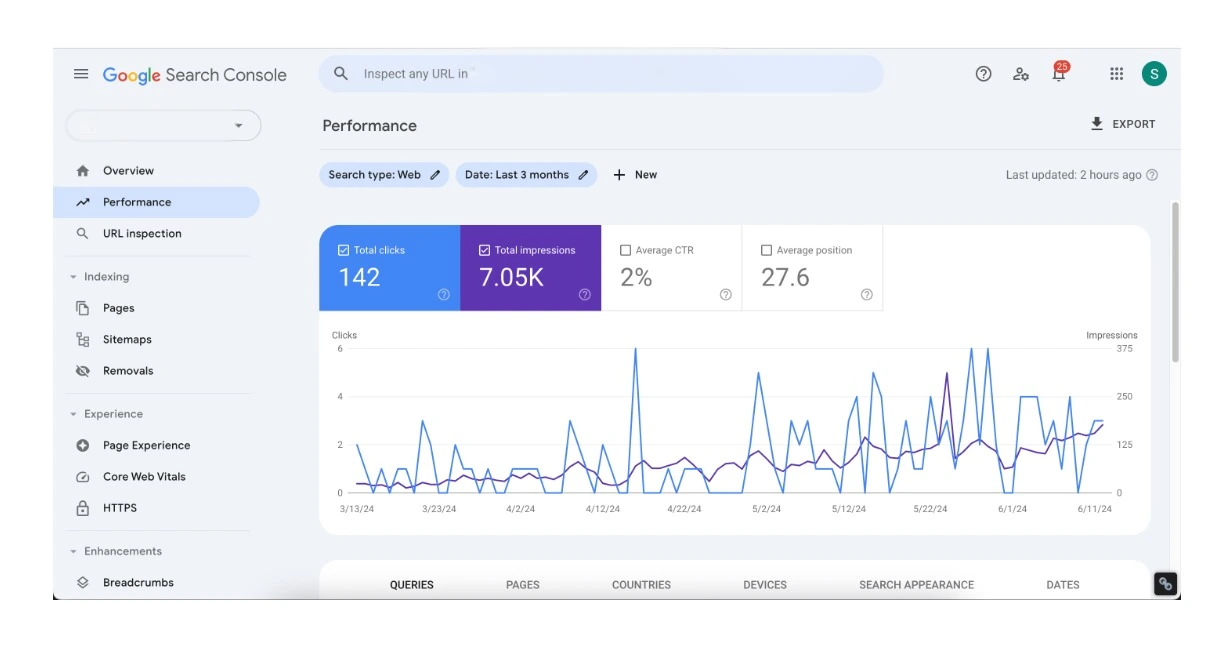Enable the Average position checkbox
The image size is (1227, 650).
[x=767, y=251]
